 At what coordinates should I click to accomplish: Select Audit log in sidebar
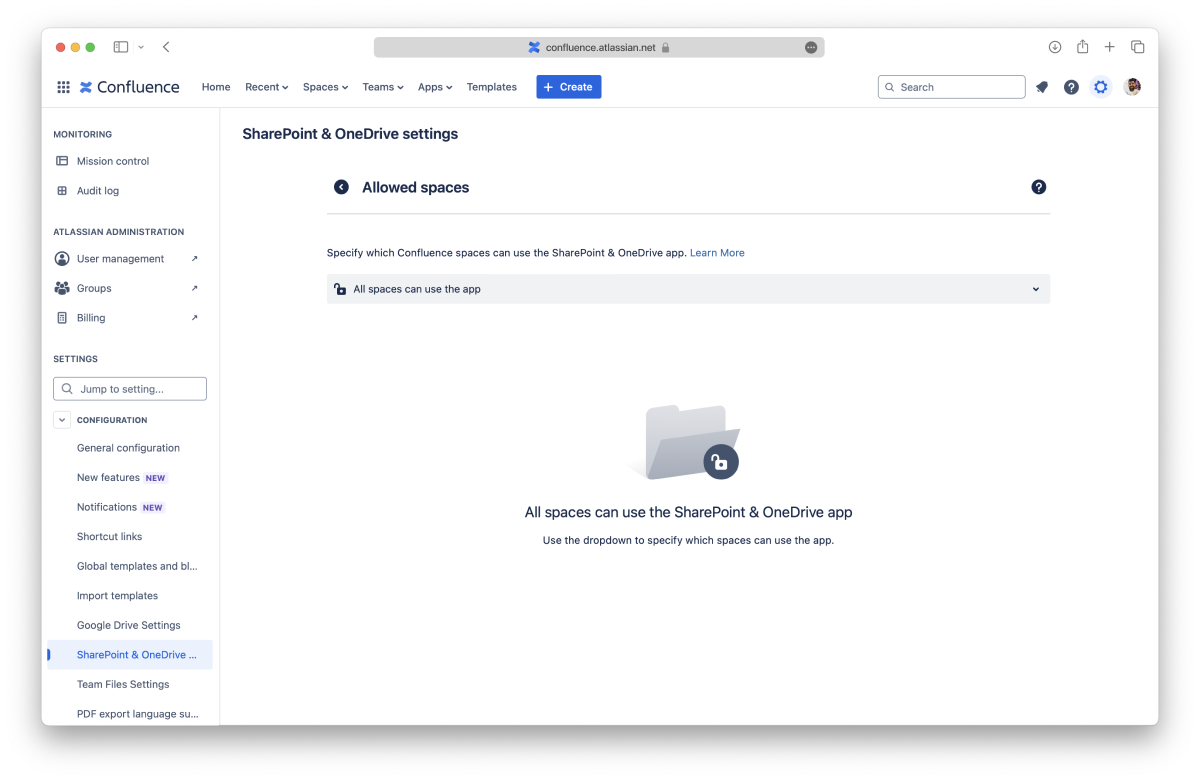pyautogui.click(x=98, y=191)
